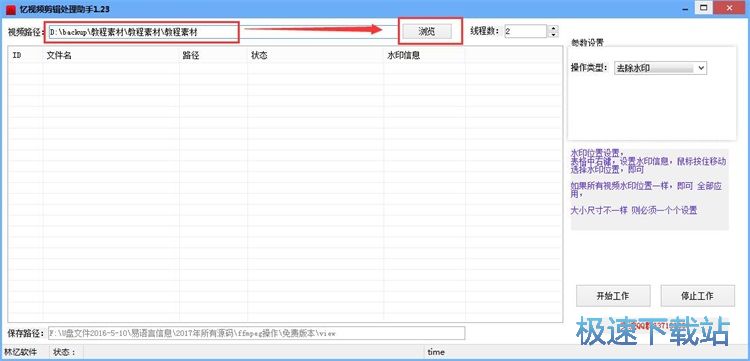This screenshot has width=750, height=361.
Task: Click the 线程数 number input box
Action: (x=526, y=32)
